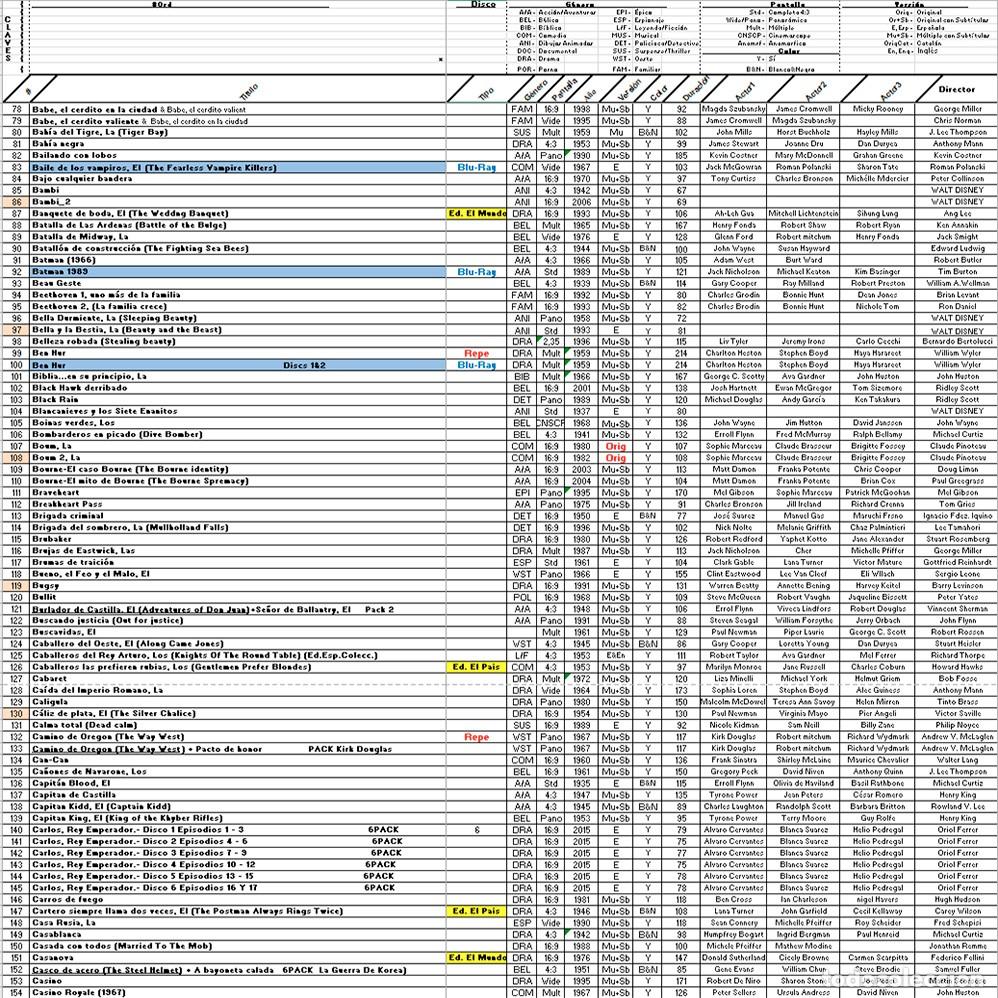Image resolution: width=998 pixels, height=998 pixels.
Task: Click the title cell 'Bailando con lobos'
Action: (x=74, y=155)
